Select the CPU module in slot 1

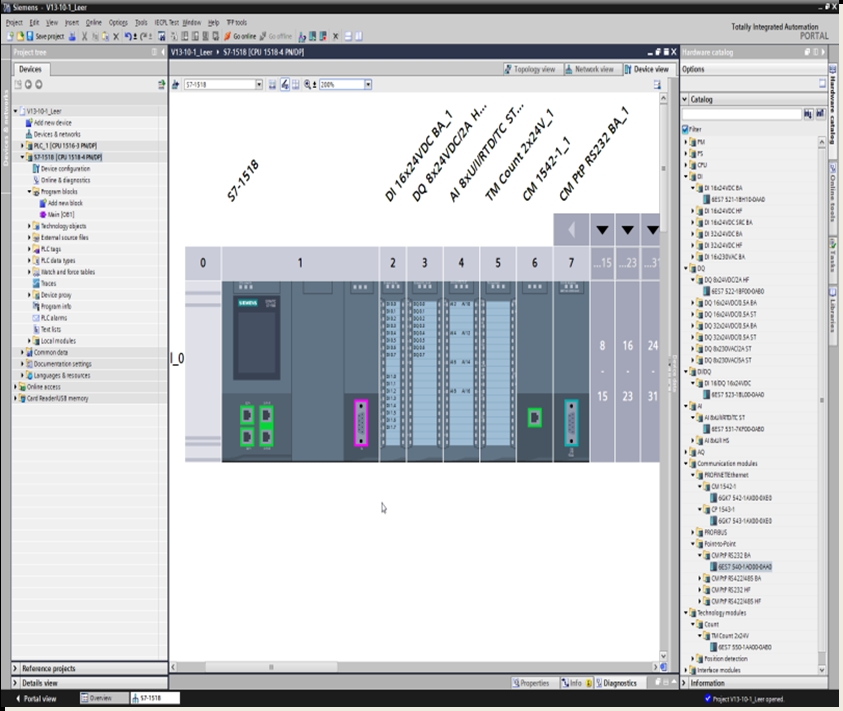(300, 371)
